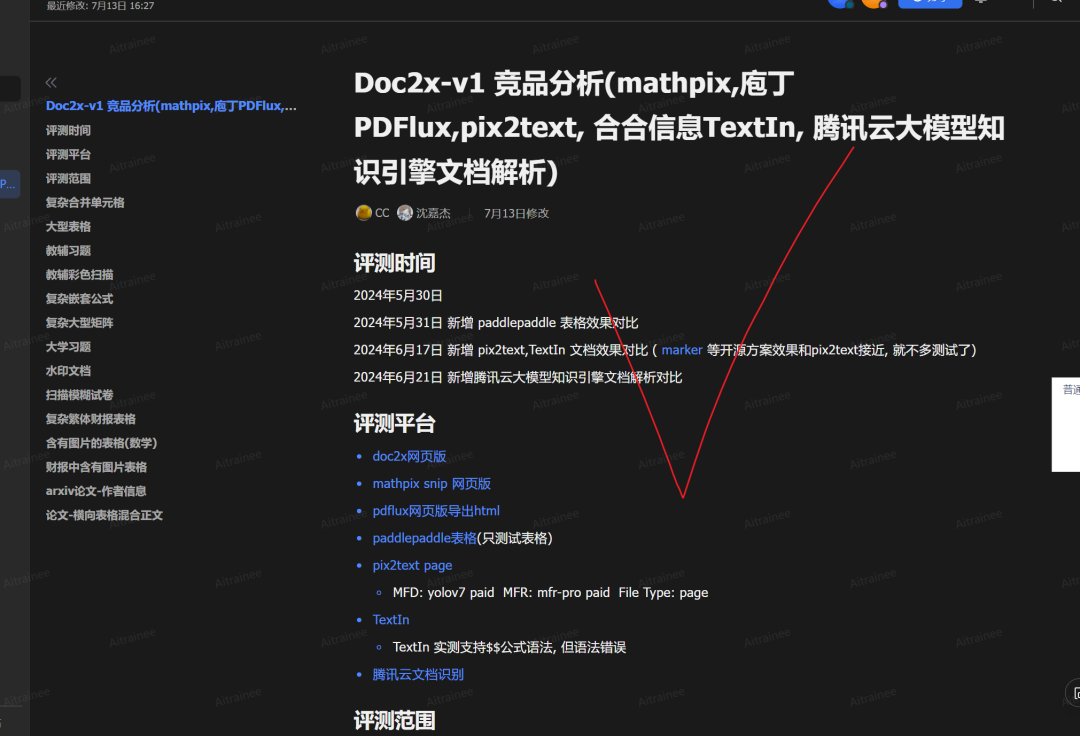Click CC's avatar below the document title
1080x736 pixels.
coord(364,213)
